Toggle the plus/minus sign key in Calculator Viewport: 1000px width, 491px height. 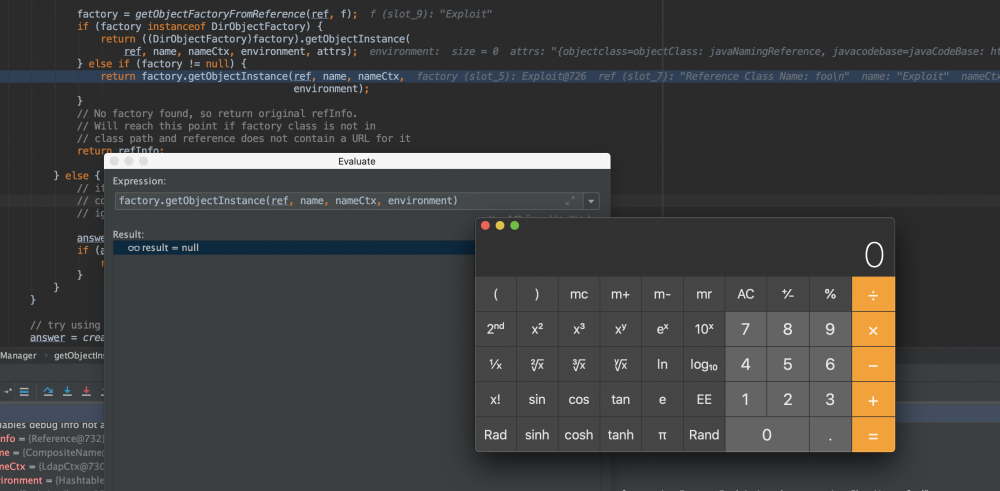[787, 295]
